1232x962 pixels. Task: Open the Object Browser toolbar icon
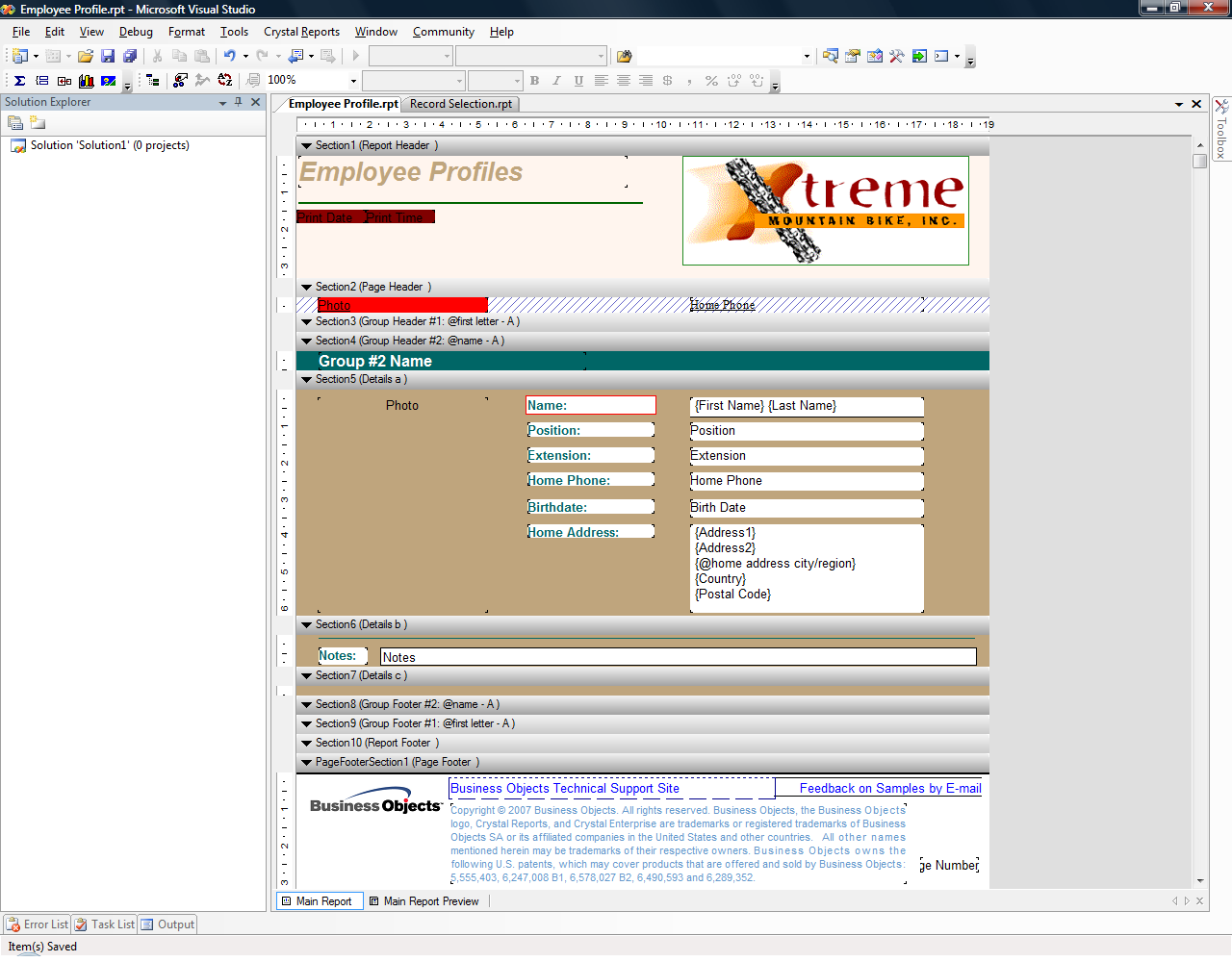click(874, 56)
